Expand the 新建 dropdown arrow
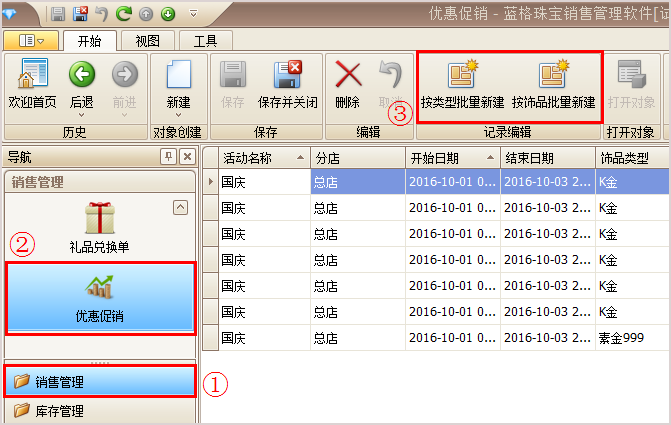 pos(178,115)
